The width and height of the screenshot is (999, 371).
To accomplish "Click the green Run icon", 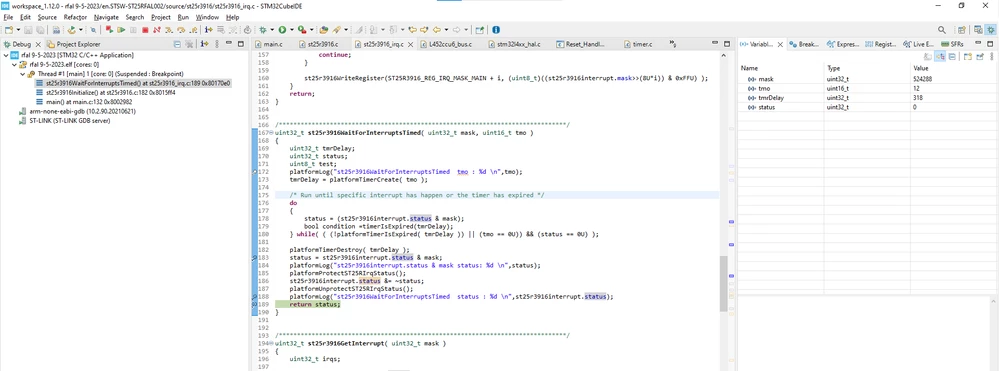I will tap(282, 29).
